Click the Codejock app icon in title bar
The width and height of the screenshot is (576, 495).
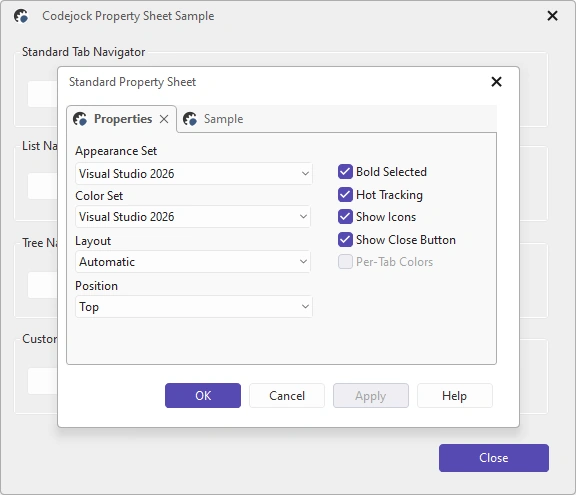(21, 16)
